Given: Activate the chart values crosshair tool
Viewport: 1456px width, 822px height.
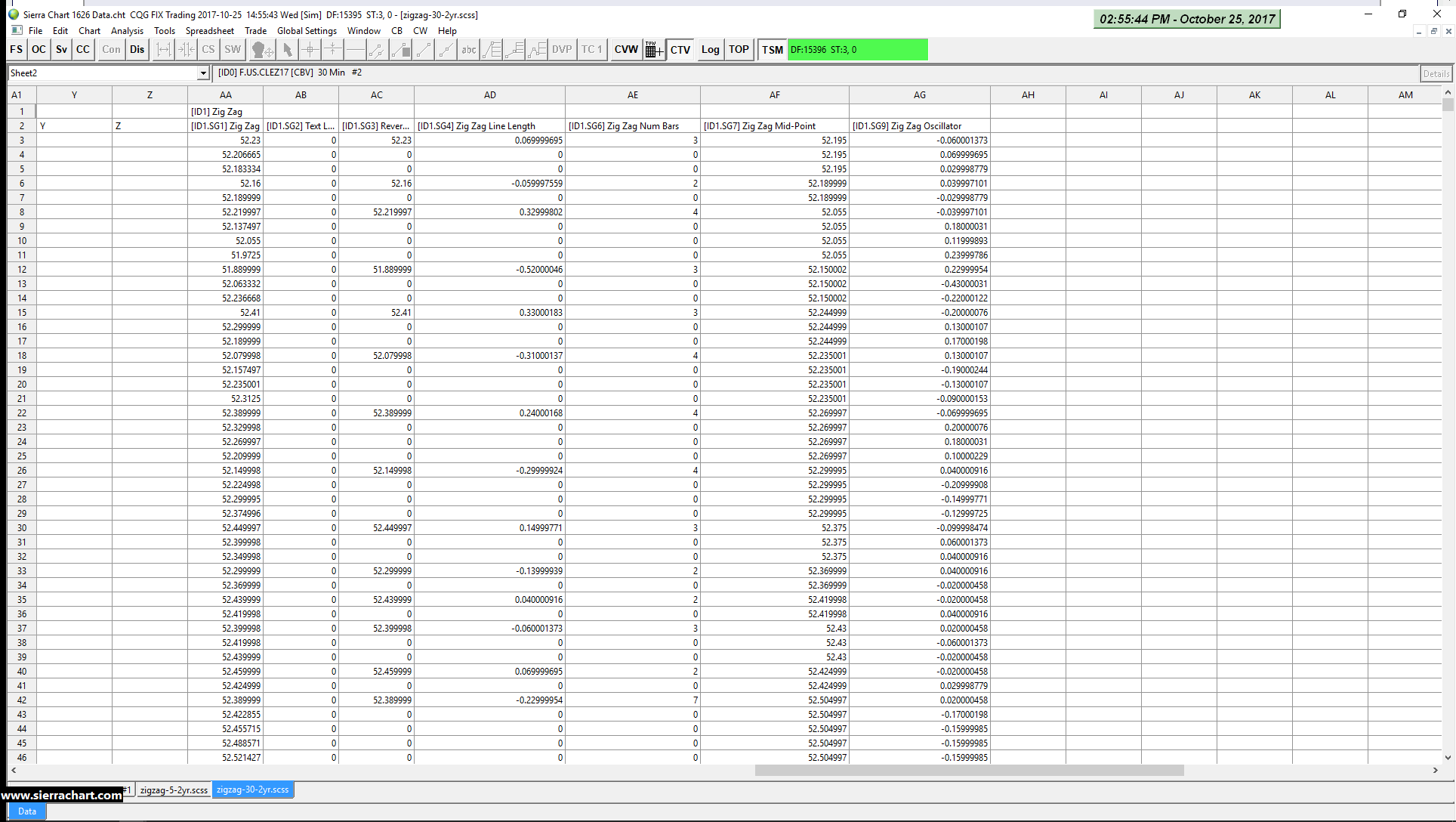Looking at the screenshot, I should click(x=310, y=50).
